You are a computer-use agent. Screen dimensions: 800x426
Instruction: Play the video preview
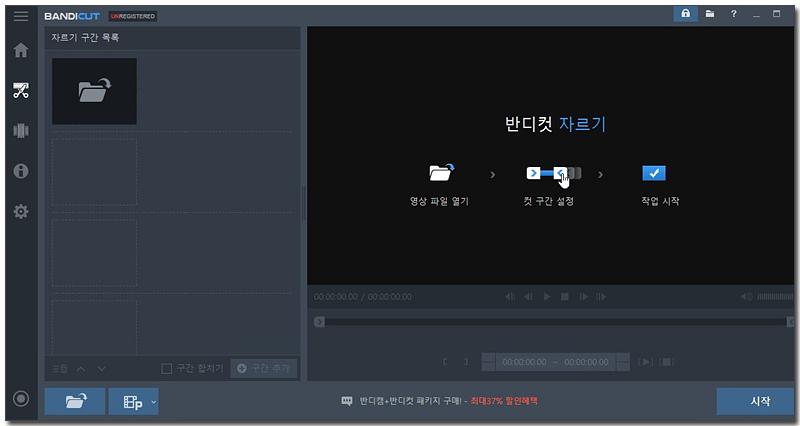click(546, 296)
